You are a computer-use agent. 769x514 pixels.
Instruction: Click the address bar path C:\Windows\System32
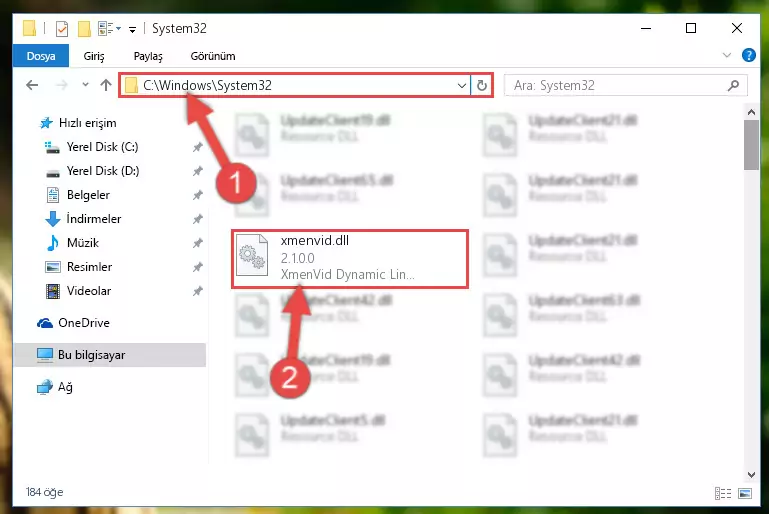tap(207, 85)
